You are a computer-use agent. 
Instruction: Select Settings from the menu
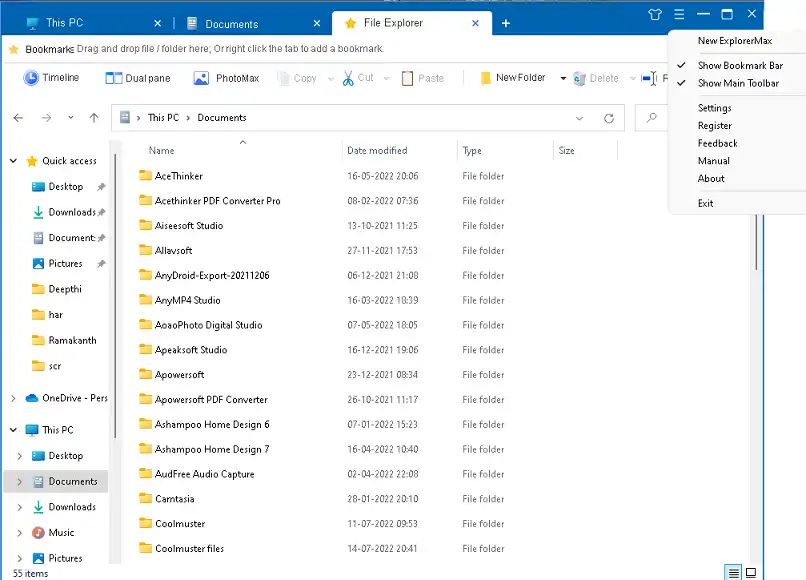(x=714, y=108)
